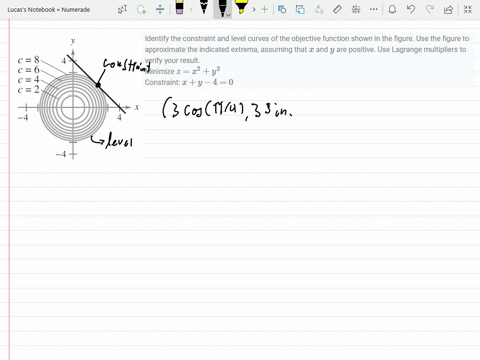
Task: Show previous pens with left chevron
Action: click(191, 9)
